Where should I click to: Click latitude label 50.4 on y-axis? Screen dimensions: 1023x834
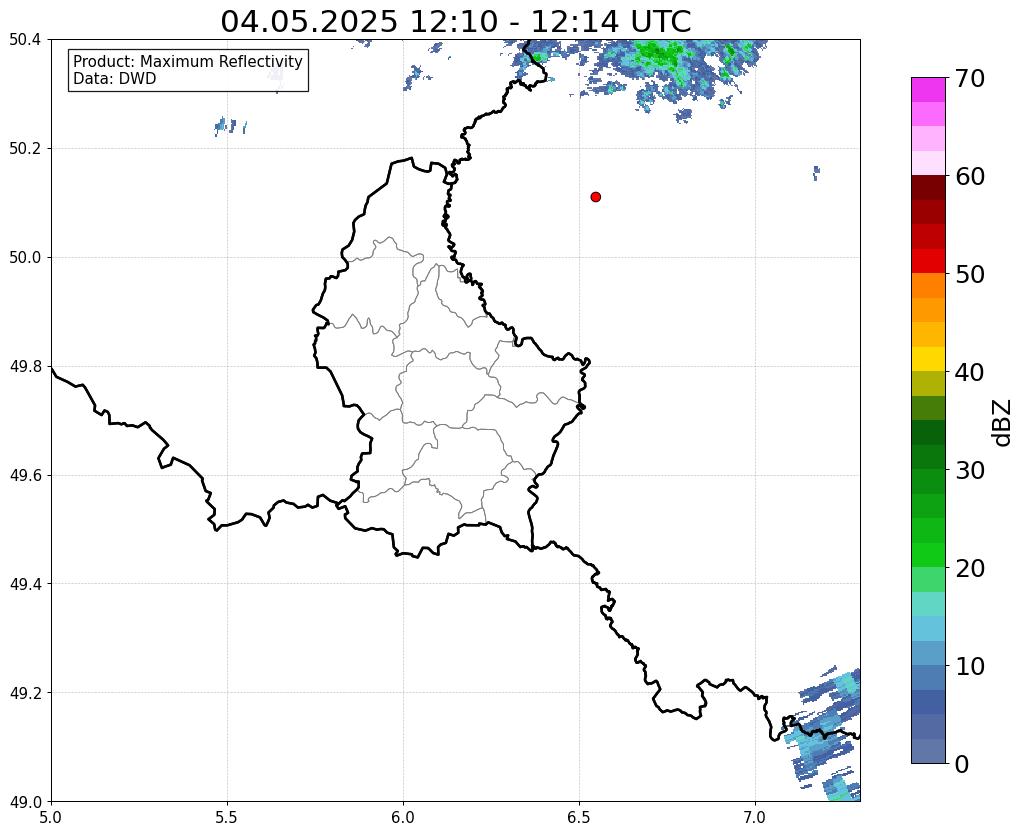coord(25,40)
